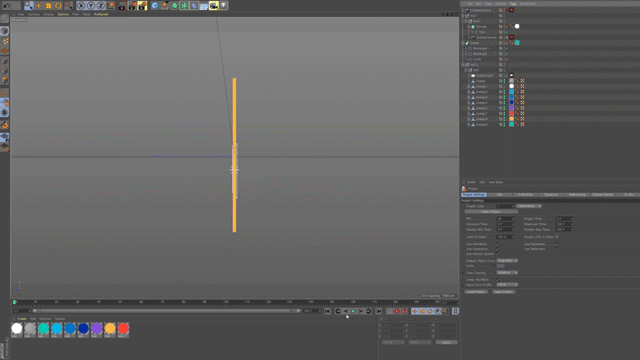Image resolution: width=640 pixels, height=360 pixels.
Task: Open the Subdivision Surface generators icon
Action: (174, 6)
